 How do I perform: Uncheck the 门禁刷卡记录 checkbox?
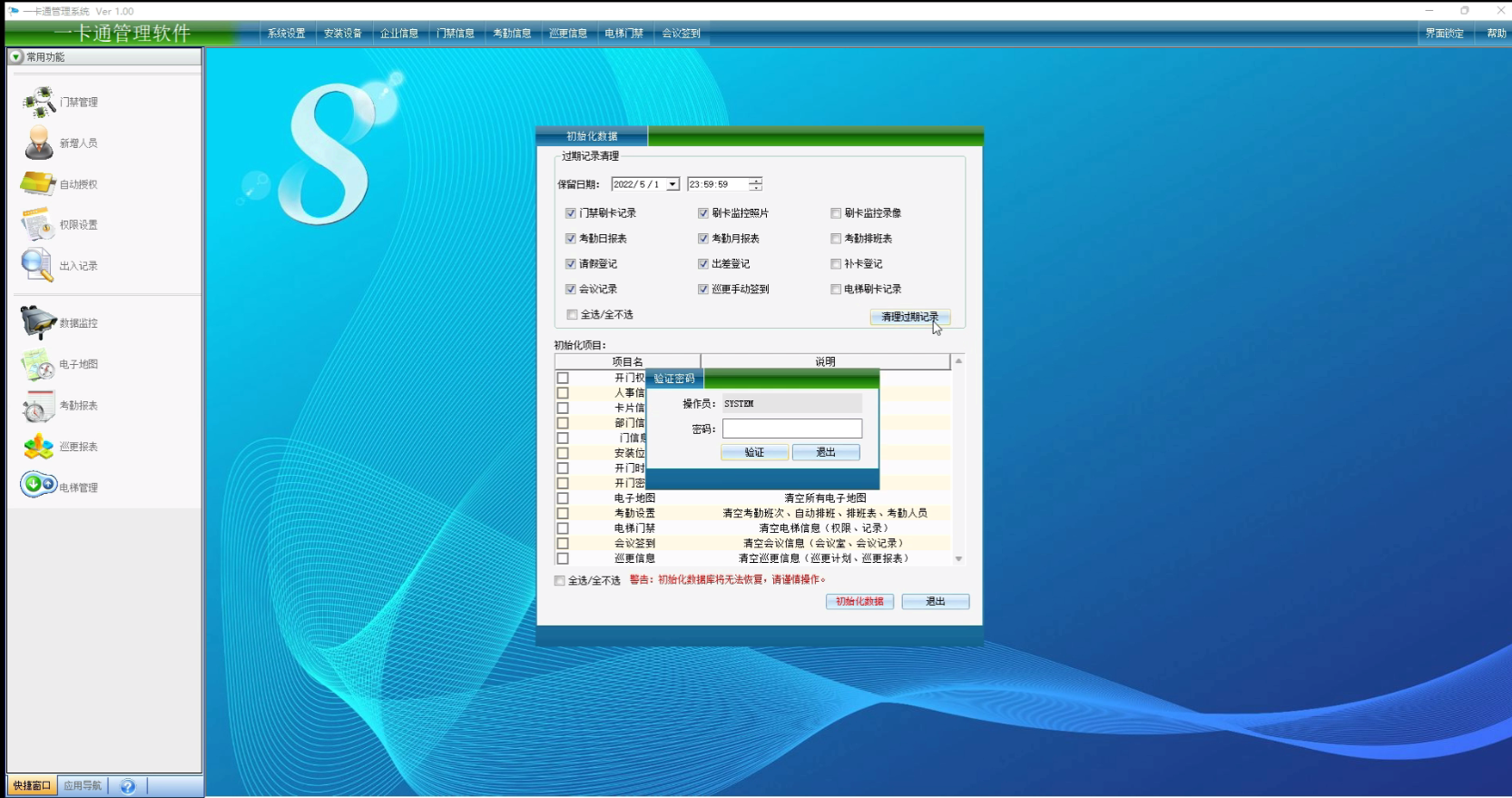pyautogui.click(x=571, y=213)
